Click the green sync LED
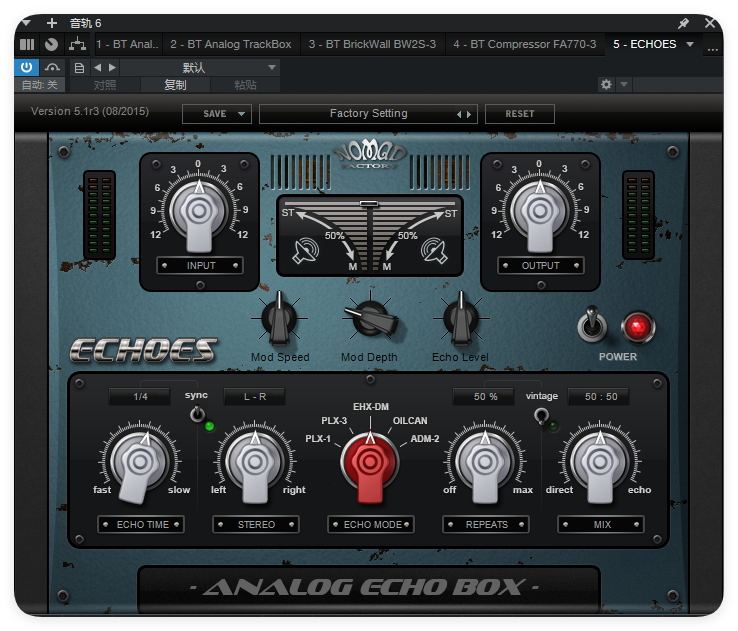The width and height of the screenshot is (738, 631). point(209,426)
